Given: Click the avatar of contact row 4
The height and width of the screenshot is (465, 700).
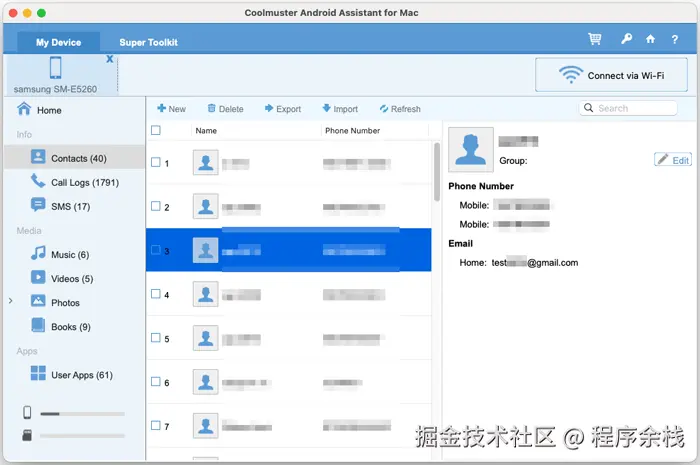Looking at the screenshot, I should (205, 294).
